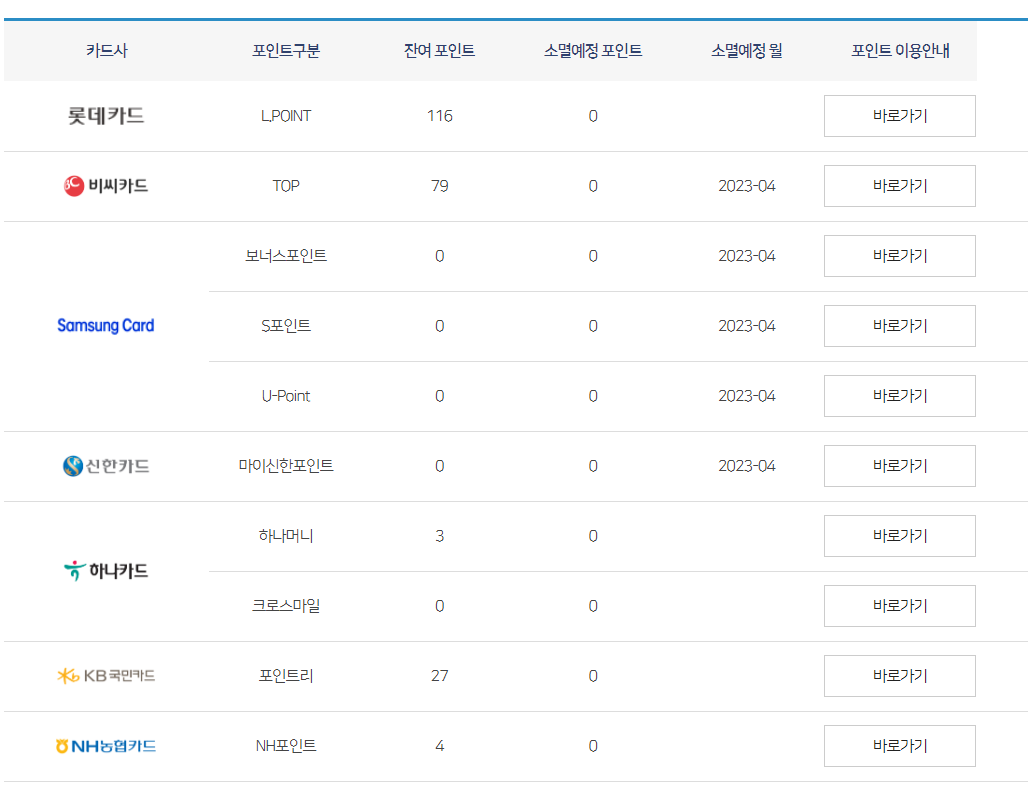Click the 카드사 column header
The width and height of the screenshot is (1033, 785).
coord(106,51)
